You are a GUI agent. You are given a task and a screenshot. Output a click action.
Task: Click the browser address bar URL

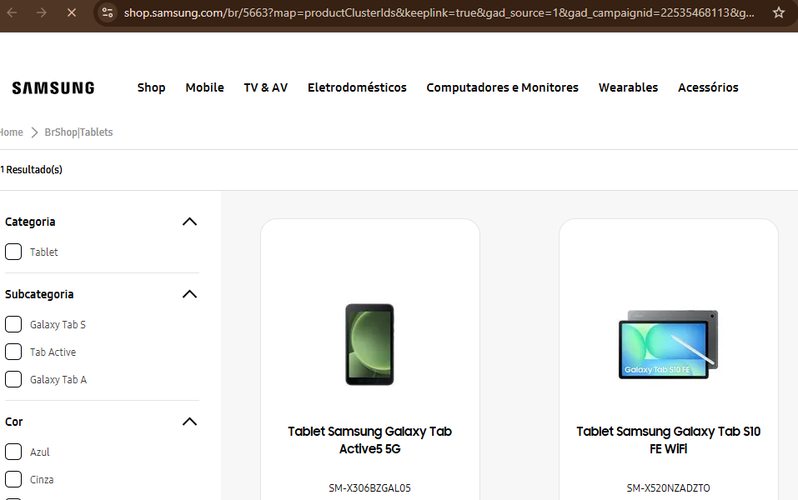point(439,12)
